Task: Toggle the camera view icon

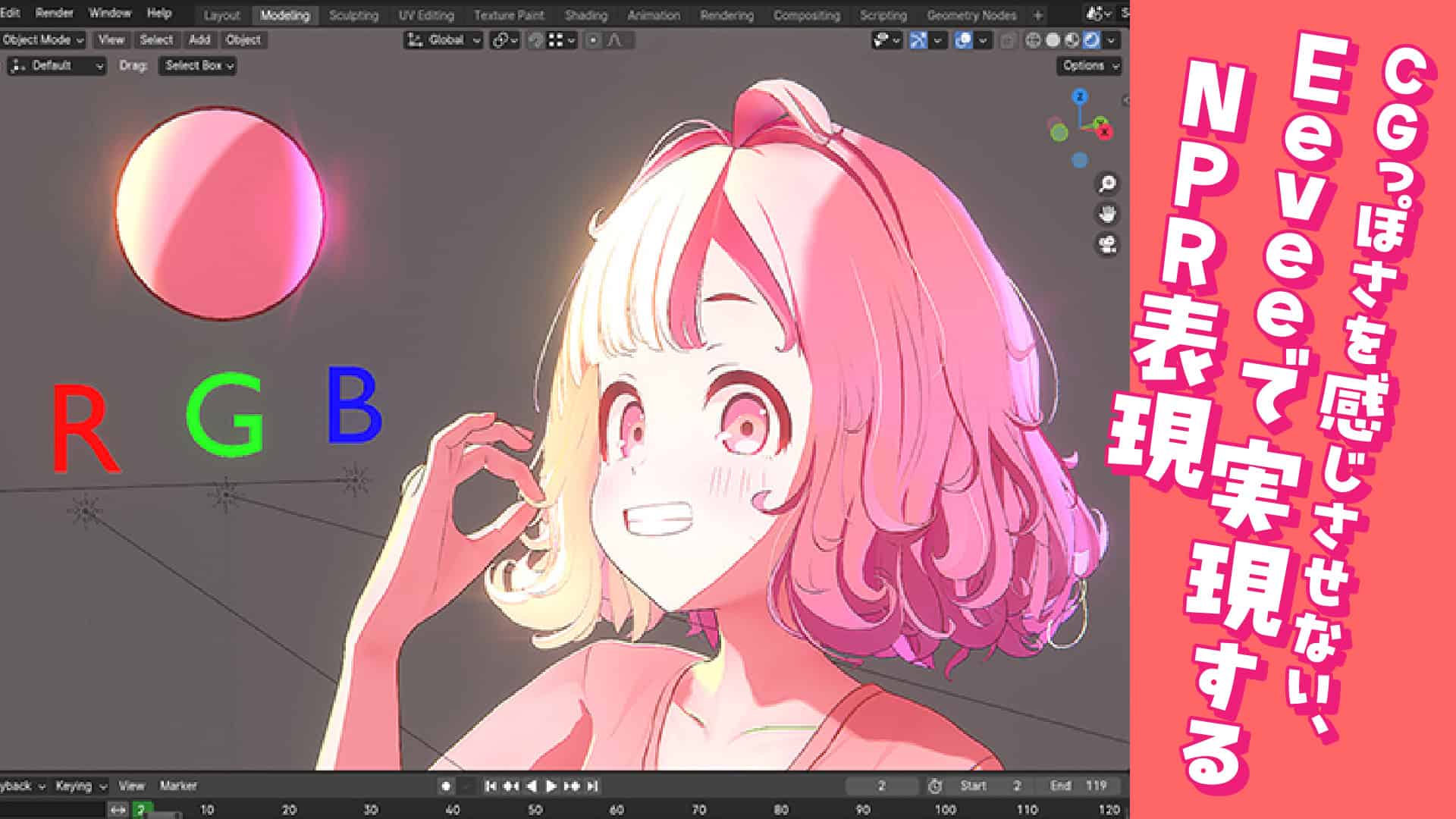Action: pos(1108,245)
